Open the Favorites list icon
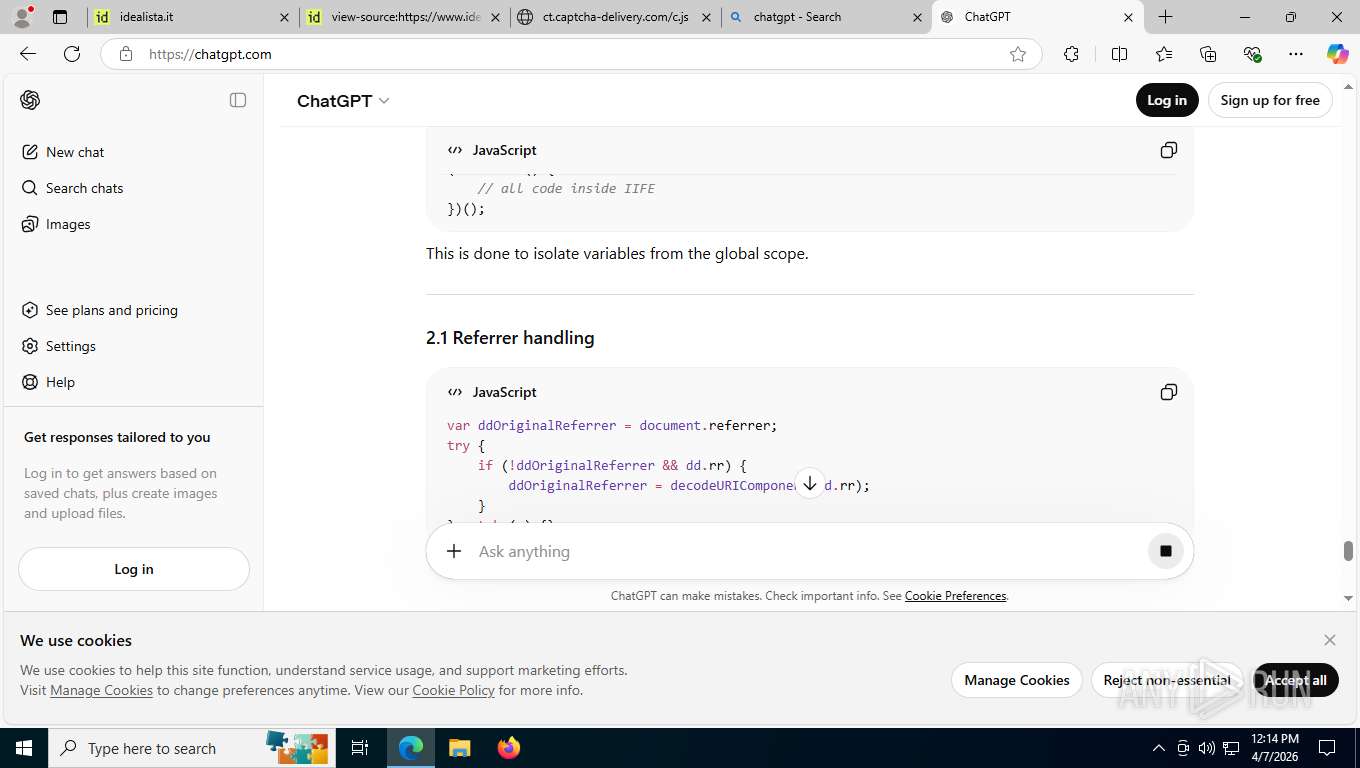1360x768 pixels. click(x=1164, y=54)
